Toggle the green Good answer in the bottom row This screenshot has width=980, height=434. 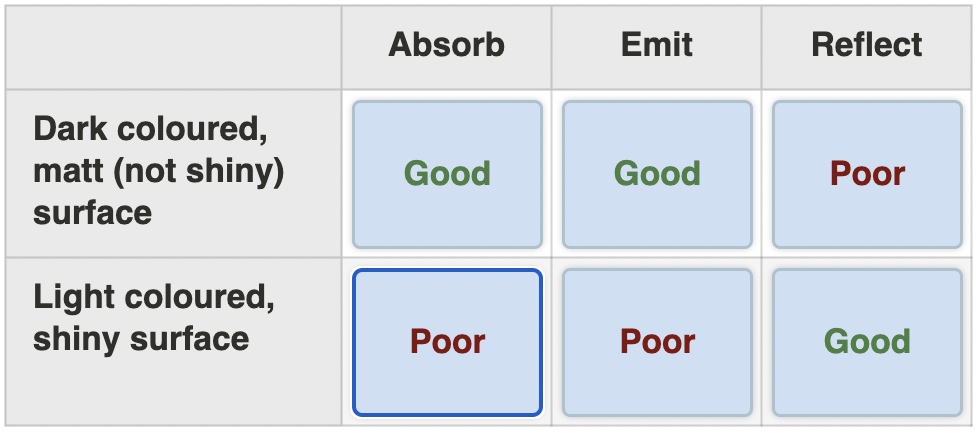click(x=867, y=342)
